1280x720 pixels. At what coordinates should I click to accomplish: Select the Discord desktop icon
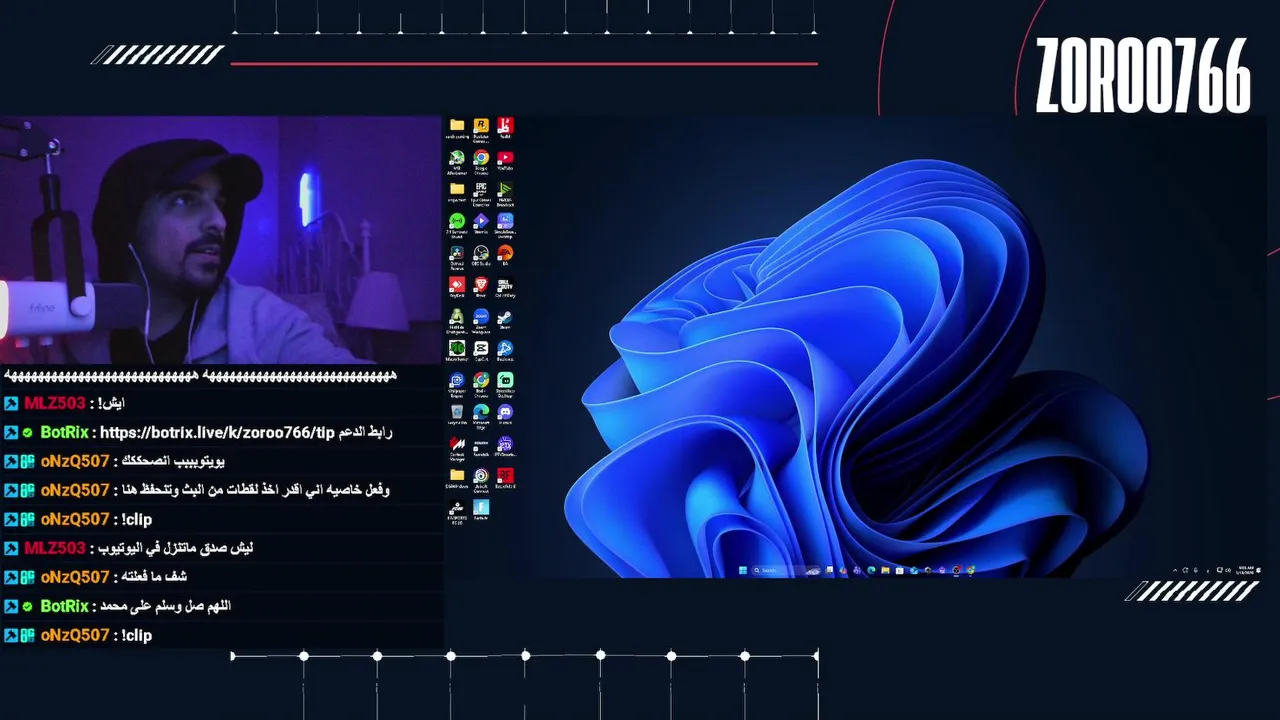tap(505, 415)
